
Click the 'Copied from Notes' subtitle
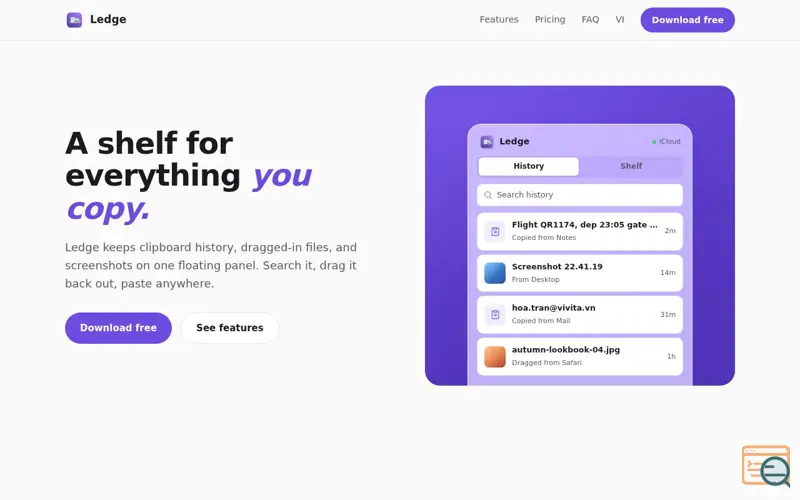click(543, 238)
